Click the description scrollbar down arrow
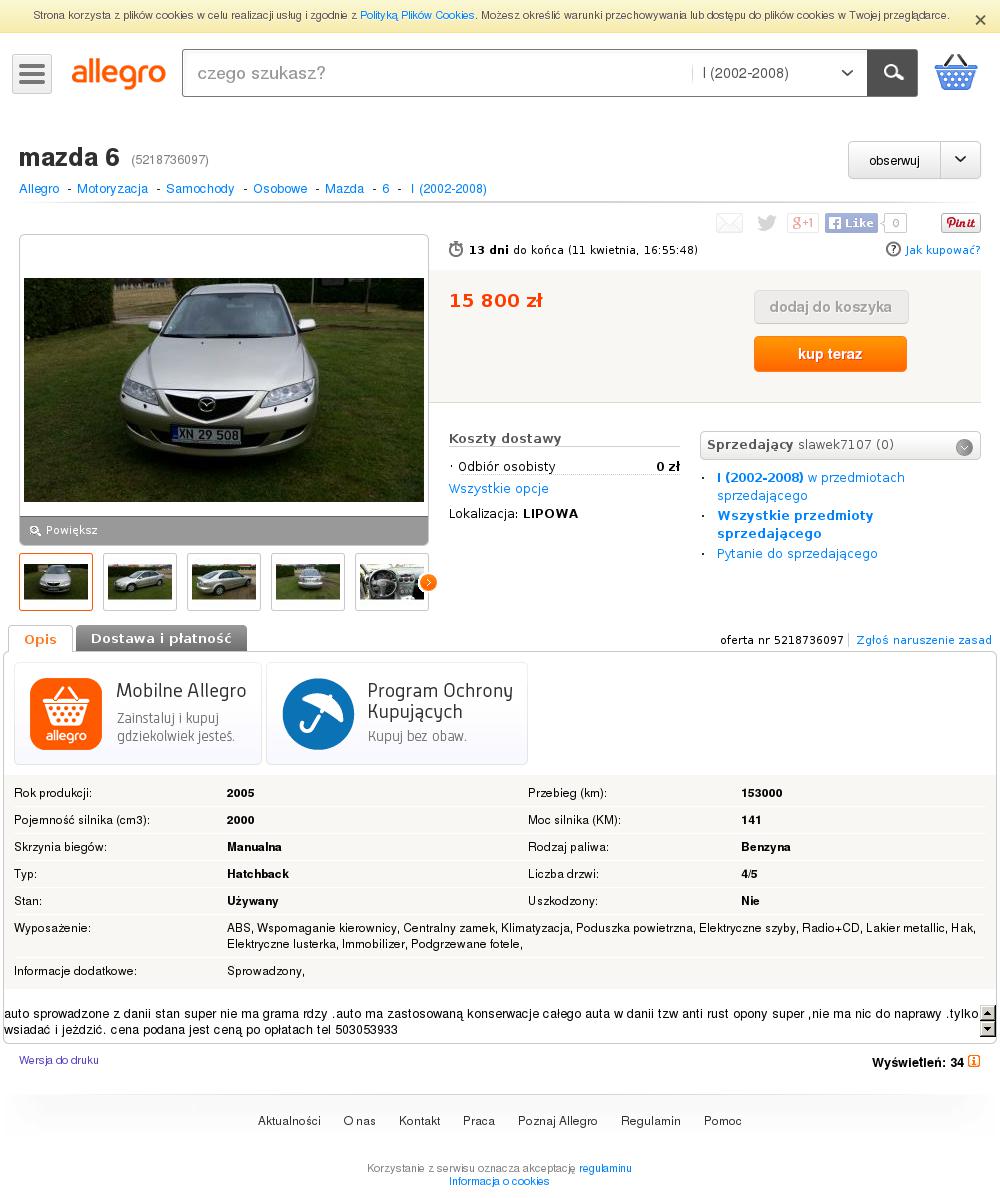Viewport: 1000px width, 1198px height. coord(988,1029)
